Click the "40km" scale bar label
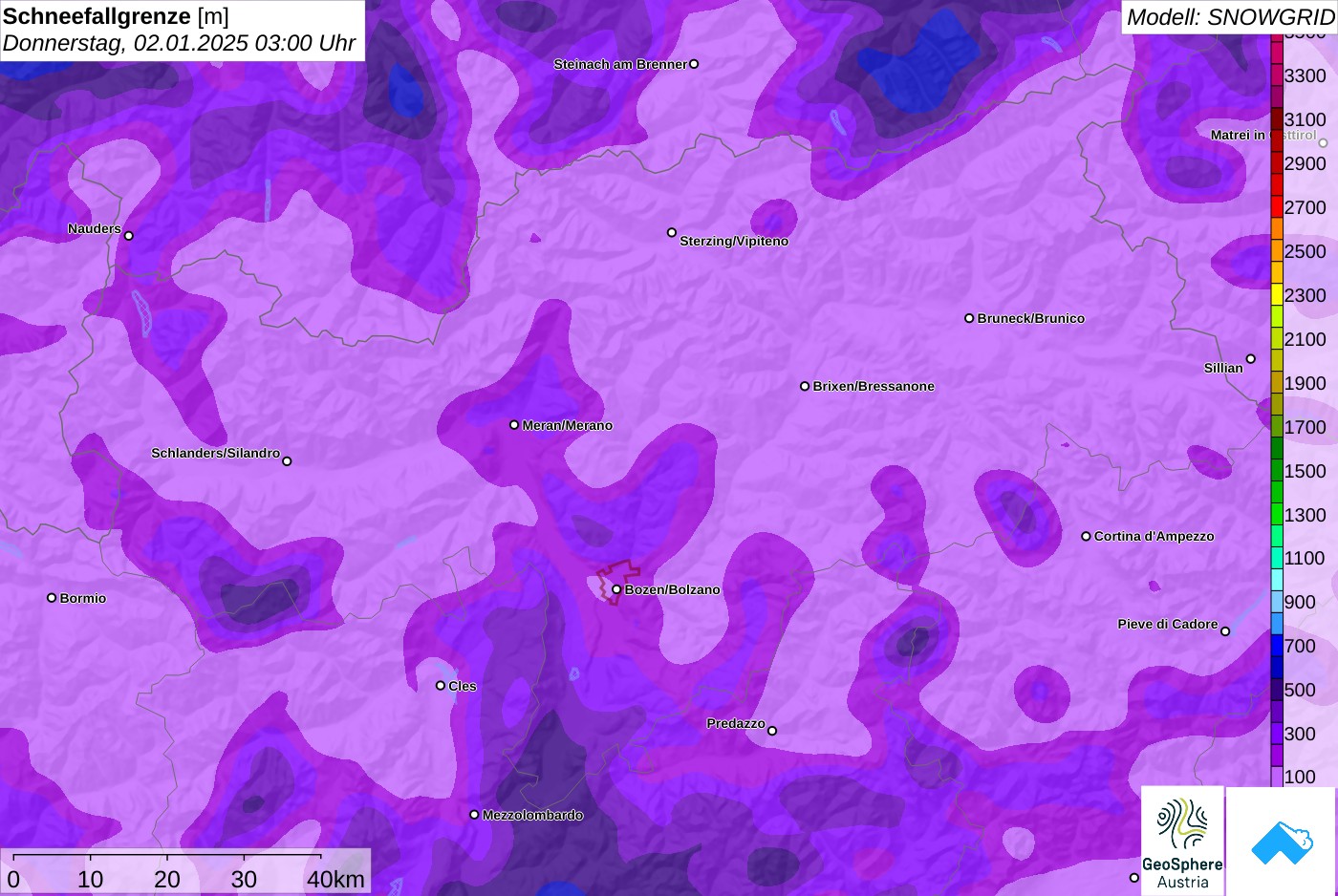 point(335,880)
